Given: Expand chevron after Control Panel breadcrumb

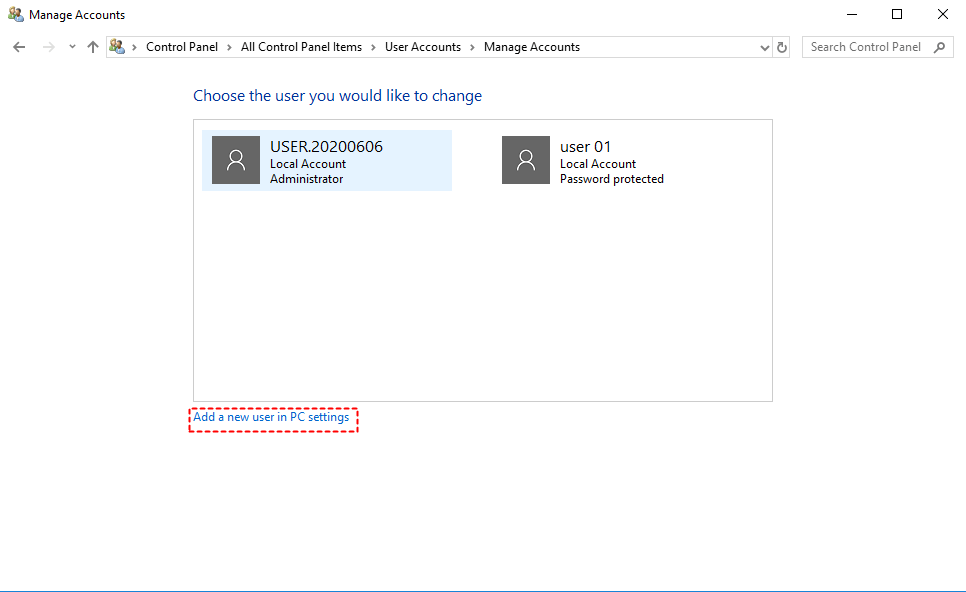Looking at the screenshot, I should [x=229, y=47].
